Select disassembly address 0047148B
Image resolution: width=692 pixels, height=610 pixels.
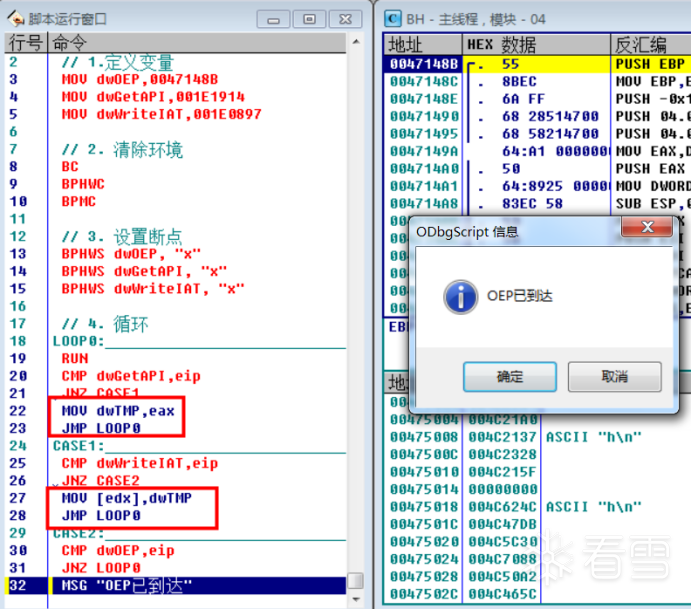point(424,64)
